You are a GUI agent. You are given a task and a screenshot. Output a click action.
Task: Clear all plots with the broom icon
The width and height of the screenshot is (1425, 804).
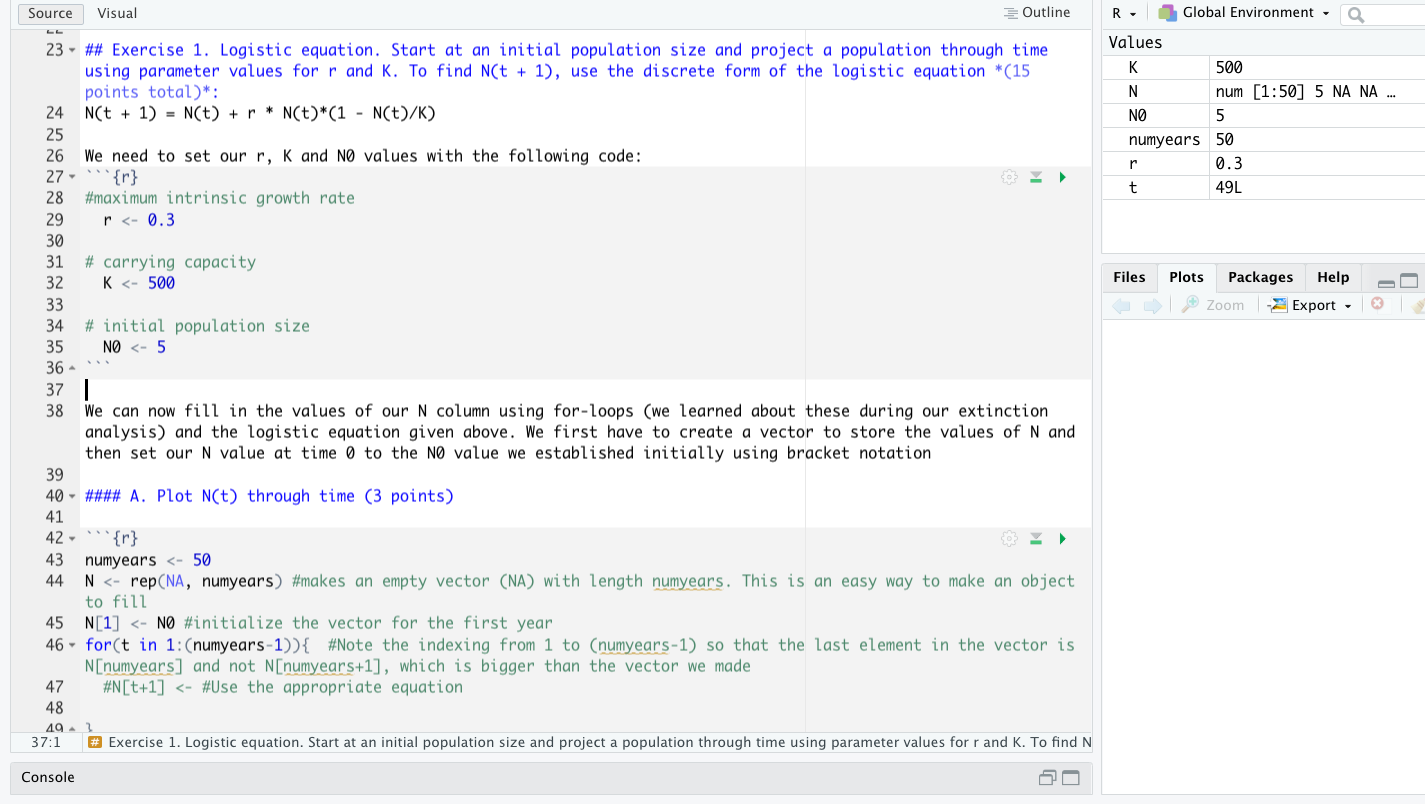coord(1418,305)
